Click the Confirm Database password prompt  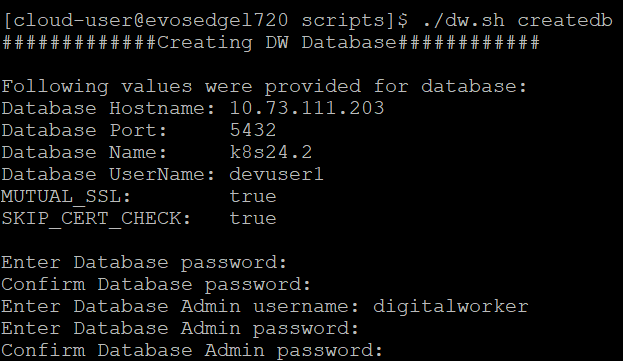pyautogui.click(x=156, y=285)
